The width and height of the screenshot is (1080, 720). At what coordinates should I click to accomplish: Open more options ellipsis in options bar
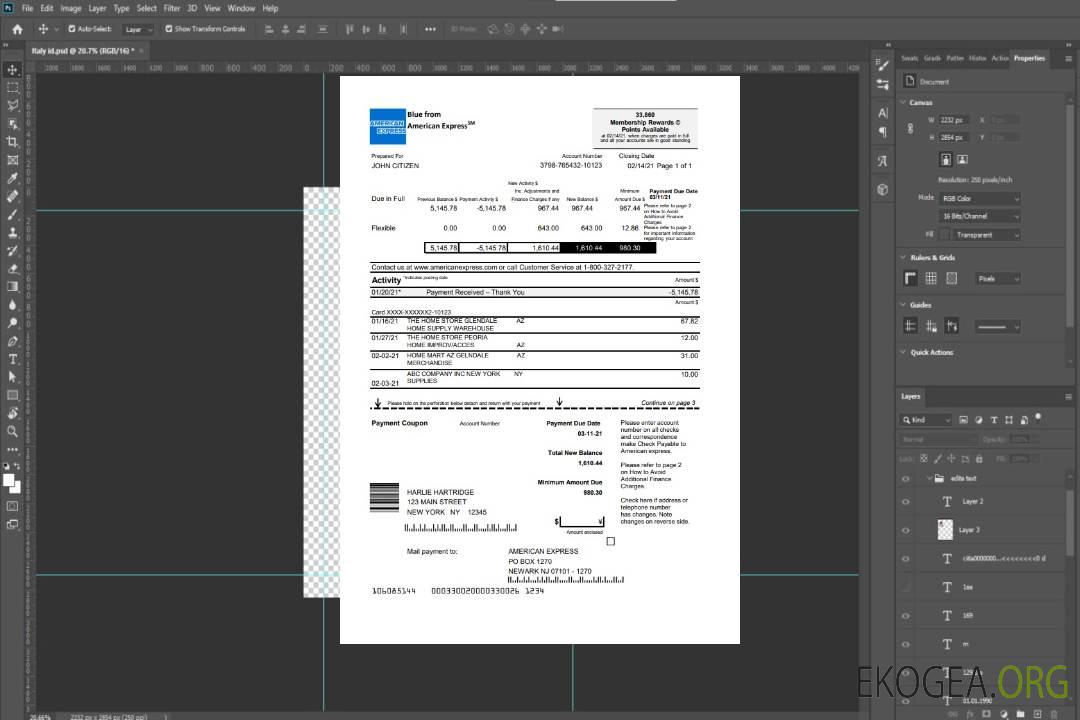pos(430,29)
